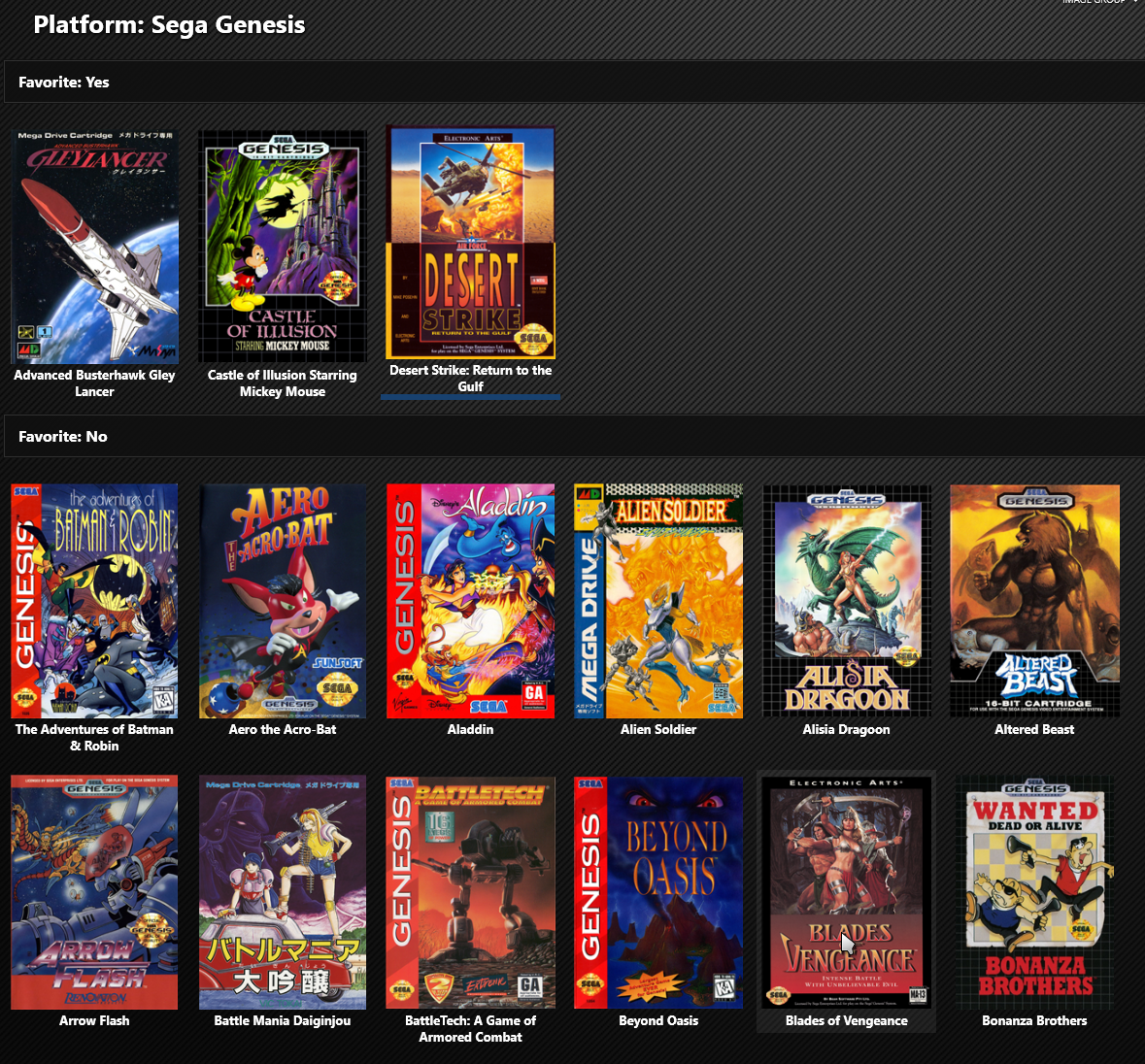The height and width of the screenshot is (1064, 1145).
Task: Open Castle of Illusion Starring Mickey Mouse
Action: click(x=283, y=246)
